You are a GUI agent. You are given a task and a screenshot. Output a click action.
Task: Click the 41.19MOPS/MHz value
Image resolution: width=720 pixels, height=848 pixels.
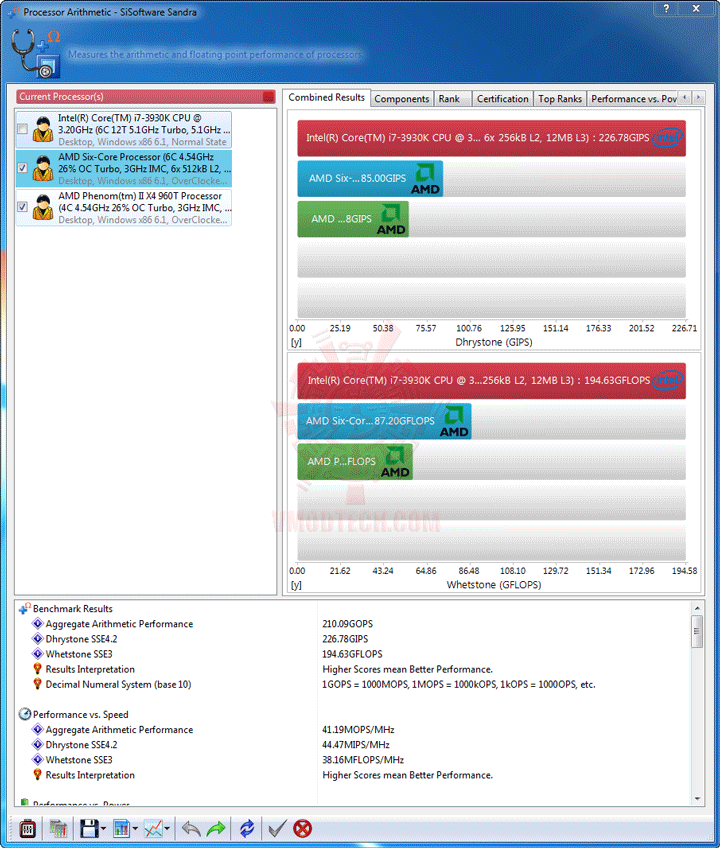click(358, 730)
